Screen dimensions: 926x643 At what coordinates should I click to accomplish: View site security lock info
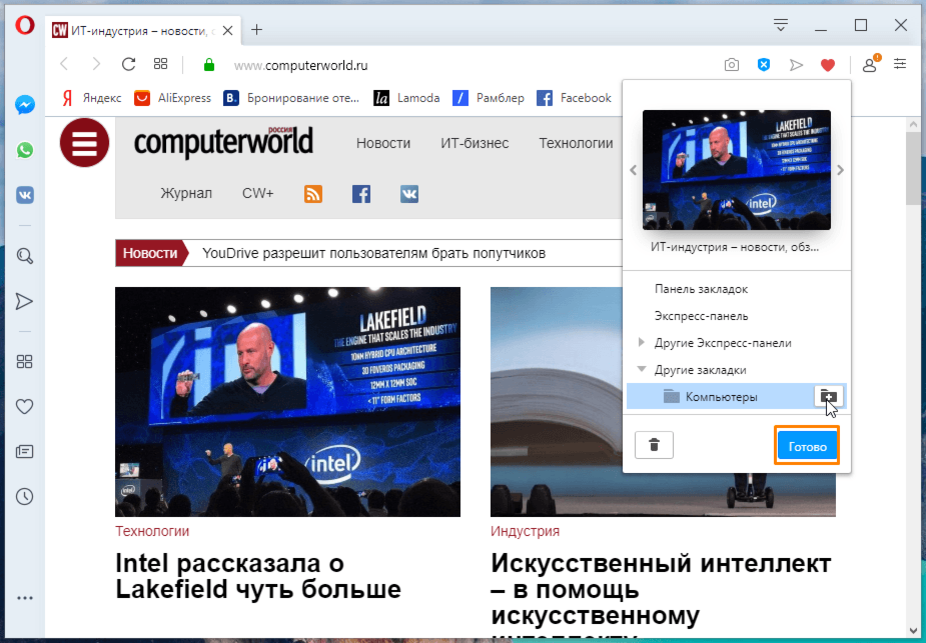click(208, 65)
